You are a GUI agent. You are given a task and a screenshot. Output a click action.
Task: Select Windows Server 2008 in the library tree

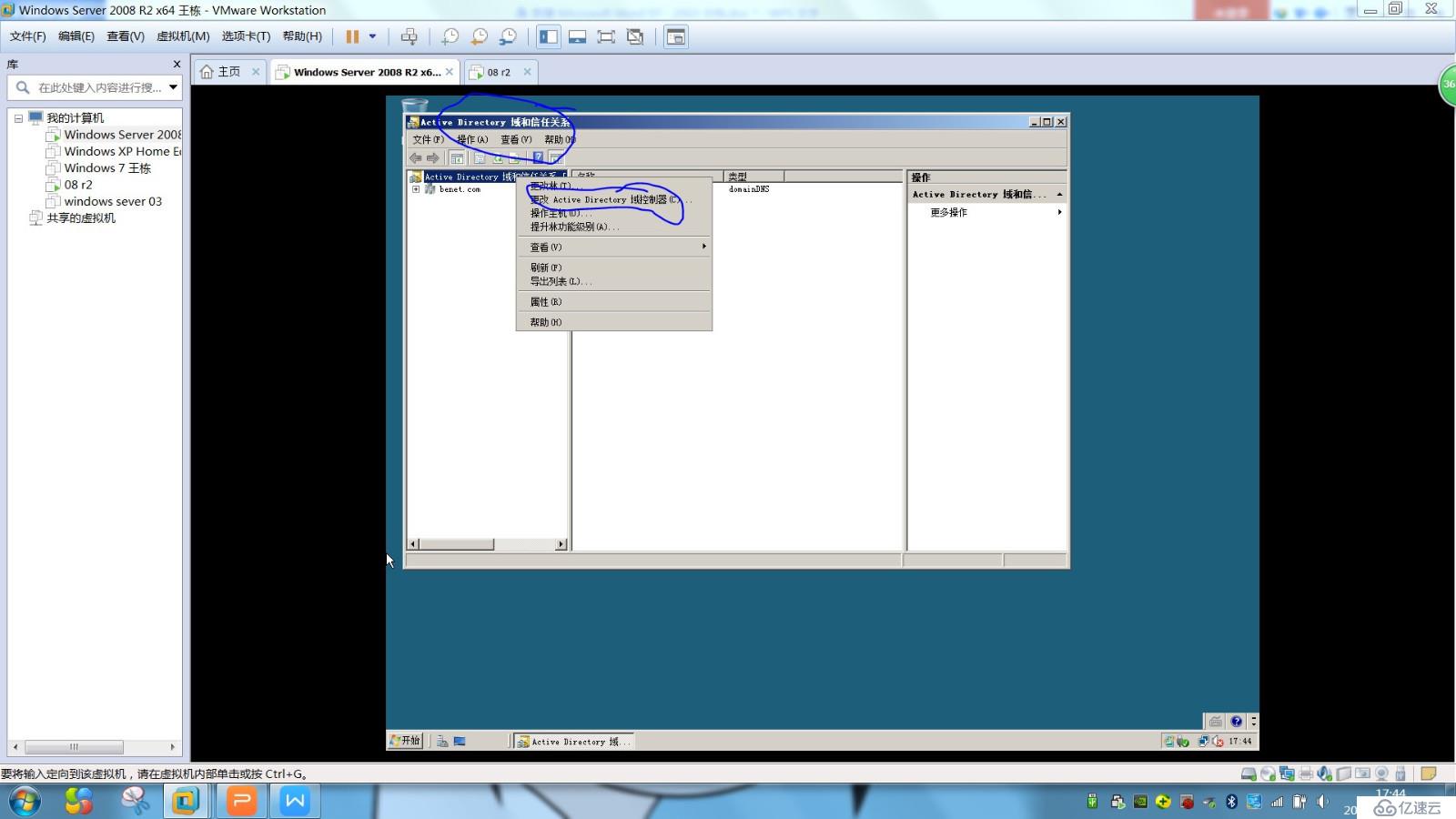(114, 135)
